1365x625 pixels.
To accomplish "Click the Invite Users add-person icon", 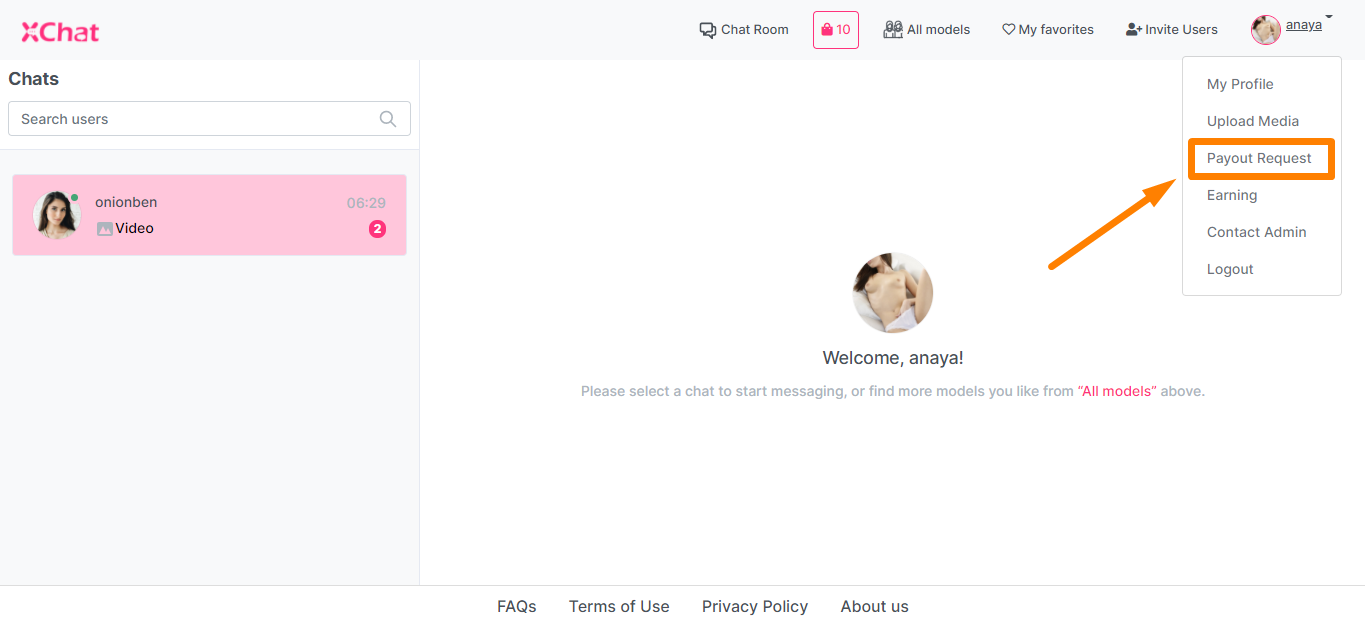I will (1134, 30).
